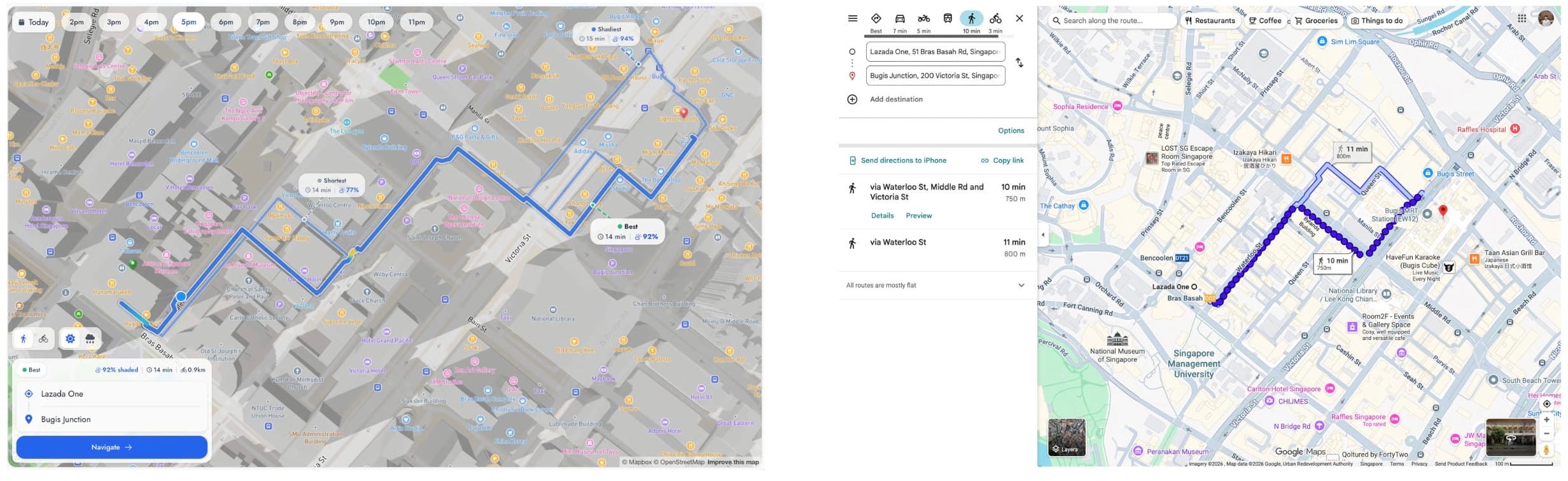The image size is (1568, 481).
Task: Click the Copy link option
Action: click(x=1002, y=161)
